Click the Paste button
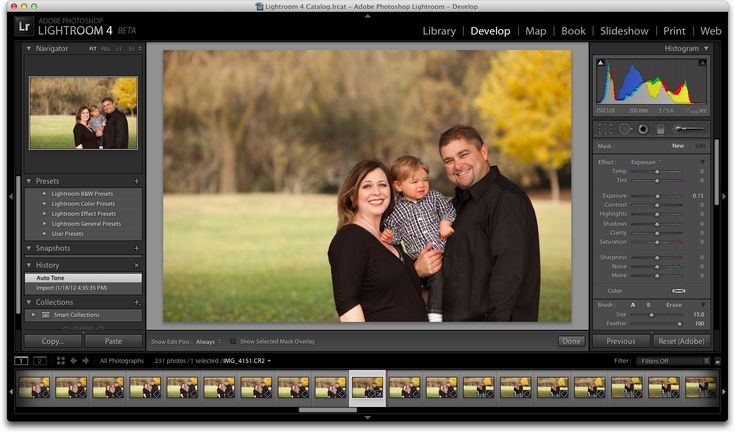Image resolution: width=735 pixels, height=433 pixels. click(113, 341)
